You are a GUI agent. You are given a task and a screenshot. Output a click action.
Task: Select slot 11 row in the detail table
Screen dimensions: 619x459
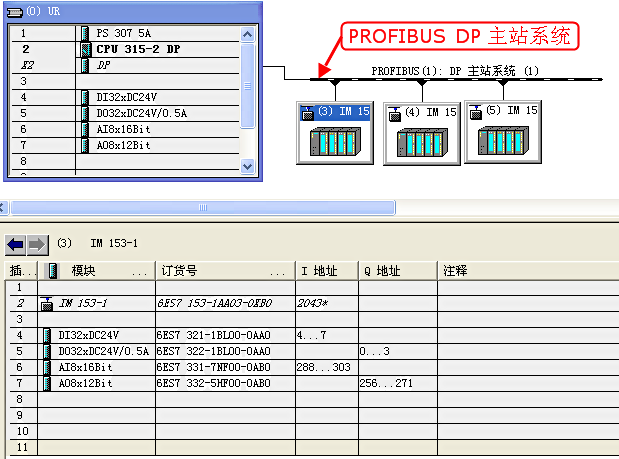pyautogui.click(x=312, y=448)
